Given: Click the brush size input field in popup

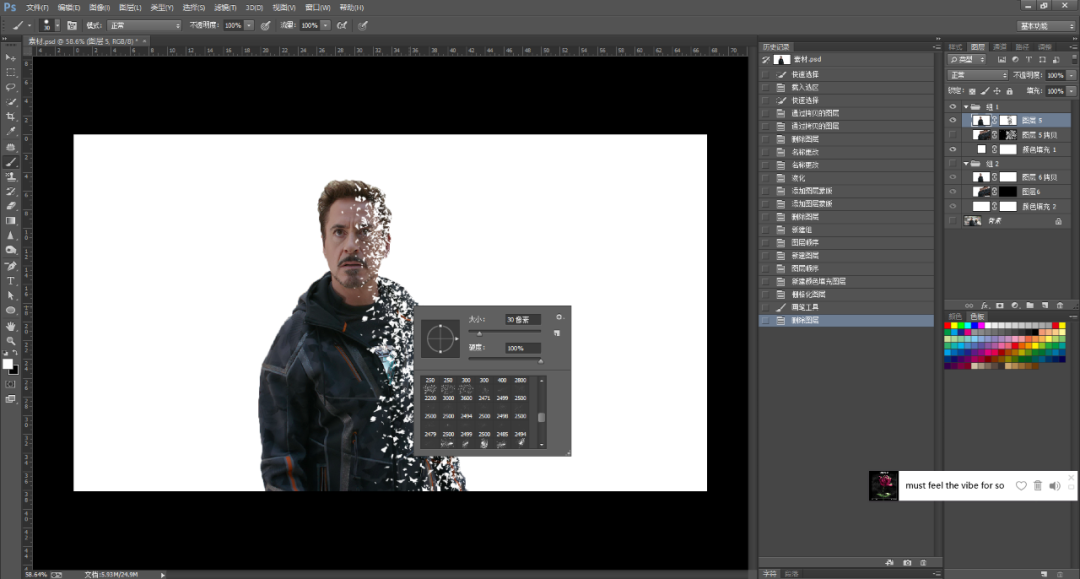Looking at the screenshot, I should click(x=523, y=319).
